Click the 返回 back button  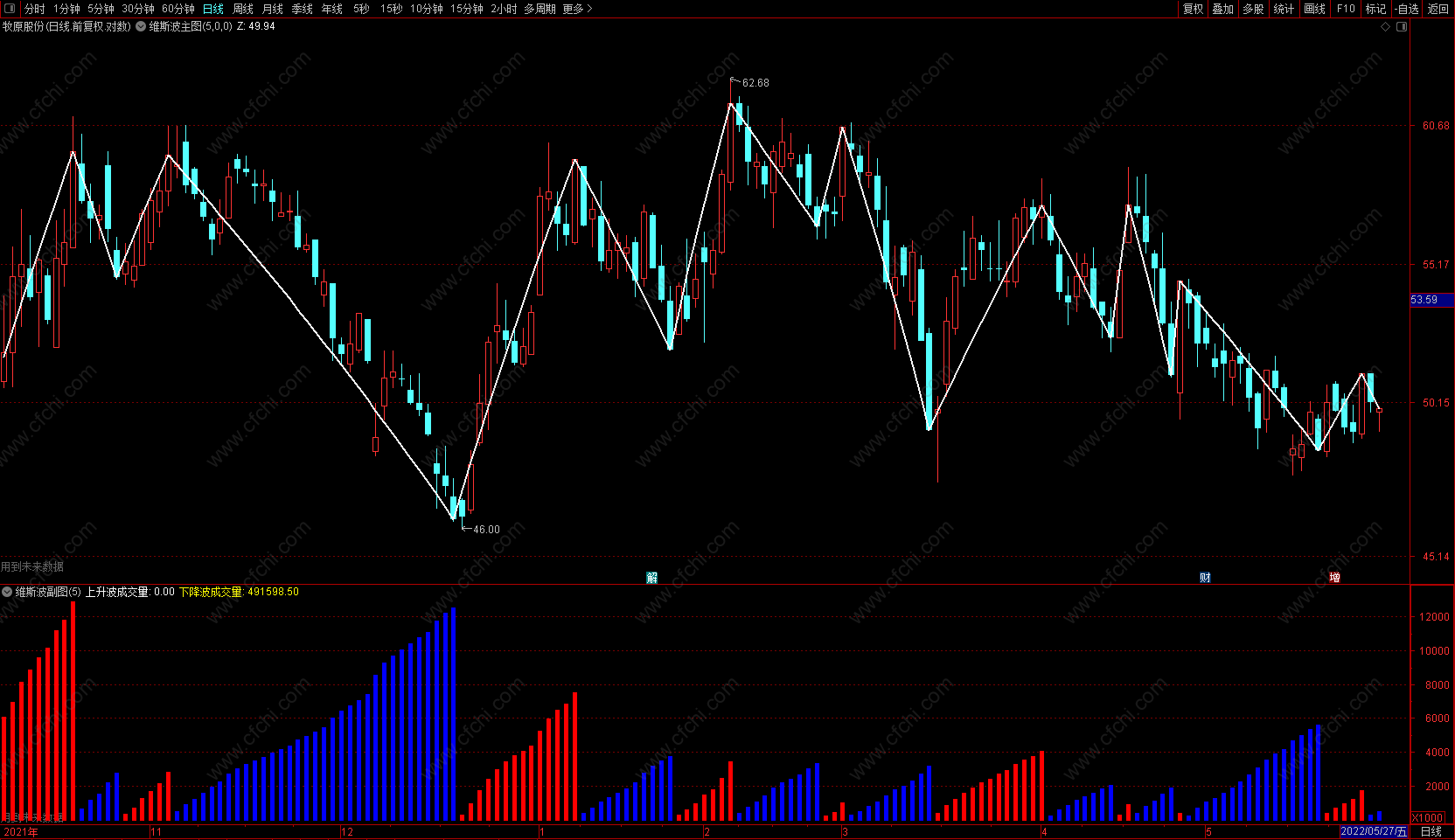(1438, 9)
